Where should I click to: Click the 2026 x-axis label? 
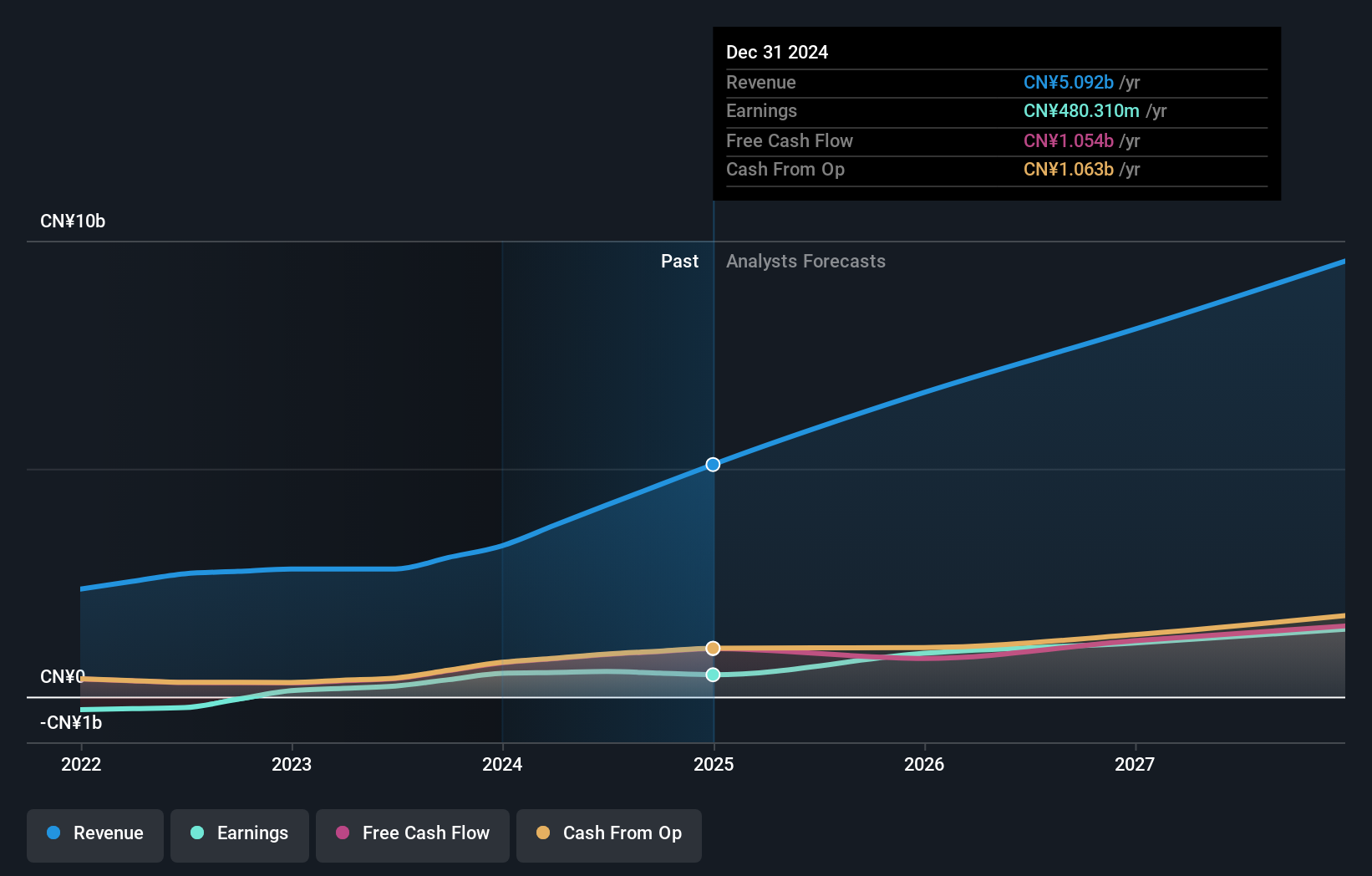tap(924, 764)
